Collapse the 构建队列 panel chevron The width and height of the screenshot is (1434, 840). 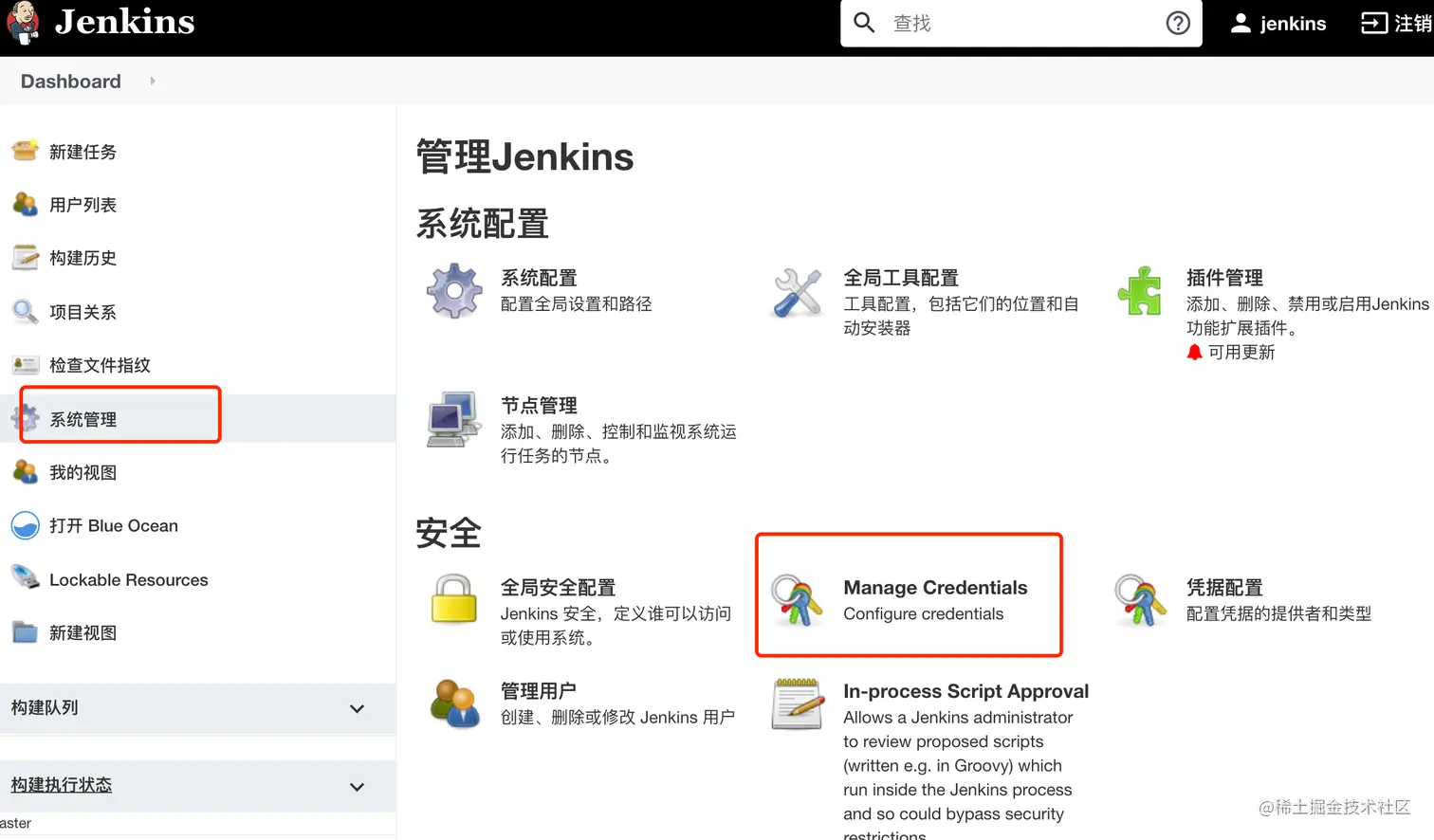click(357, 707)
